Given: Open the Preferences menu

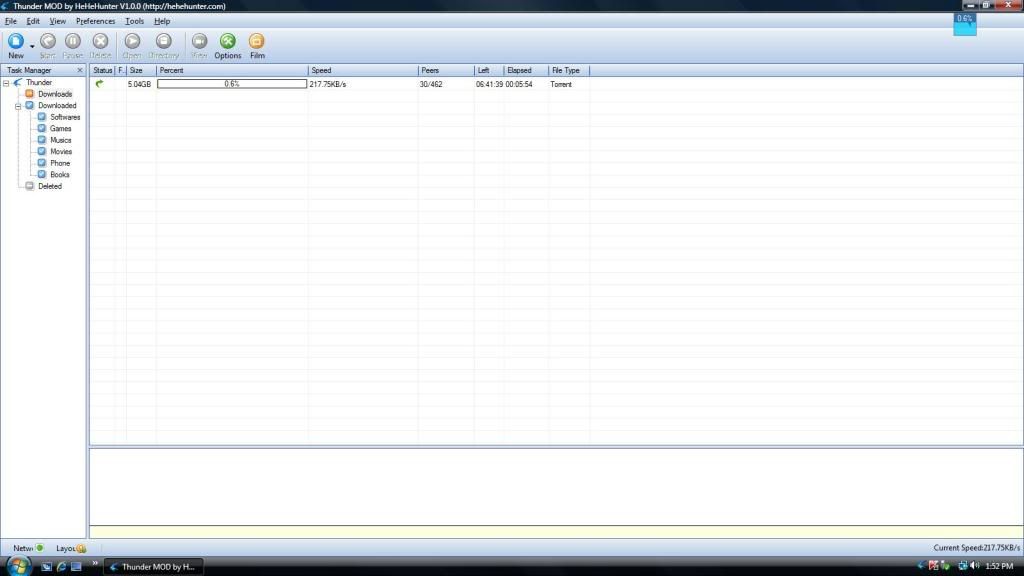Looking at the screenshot, I should [x=95, y=21].
